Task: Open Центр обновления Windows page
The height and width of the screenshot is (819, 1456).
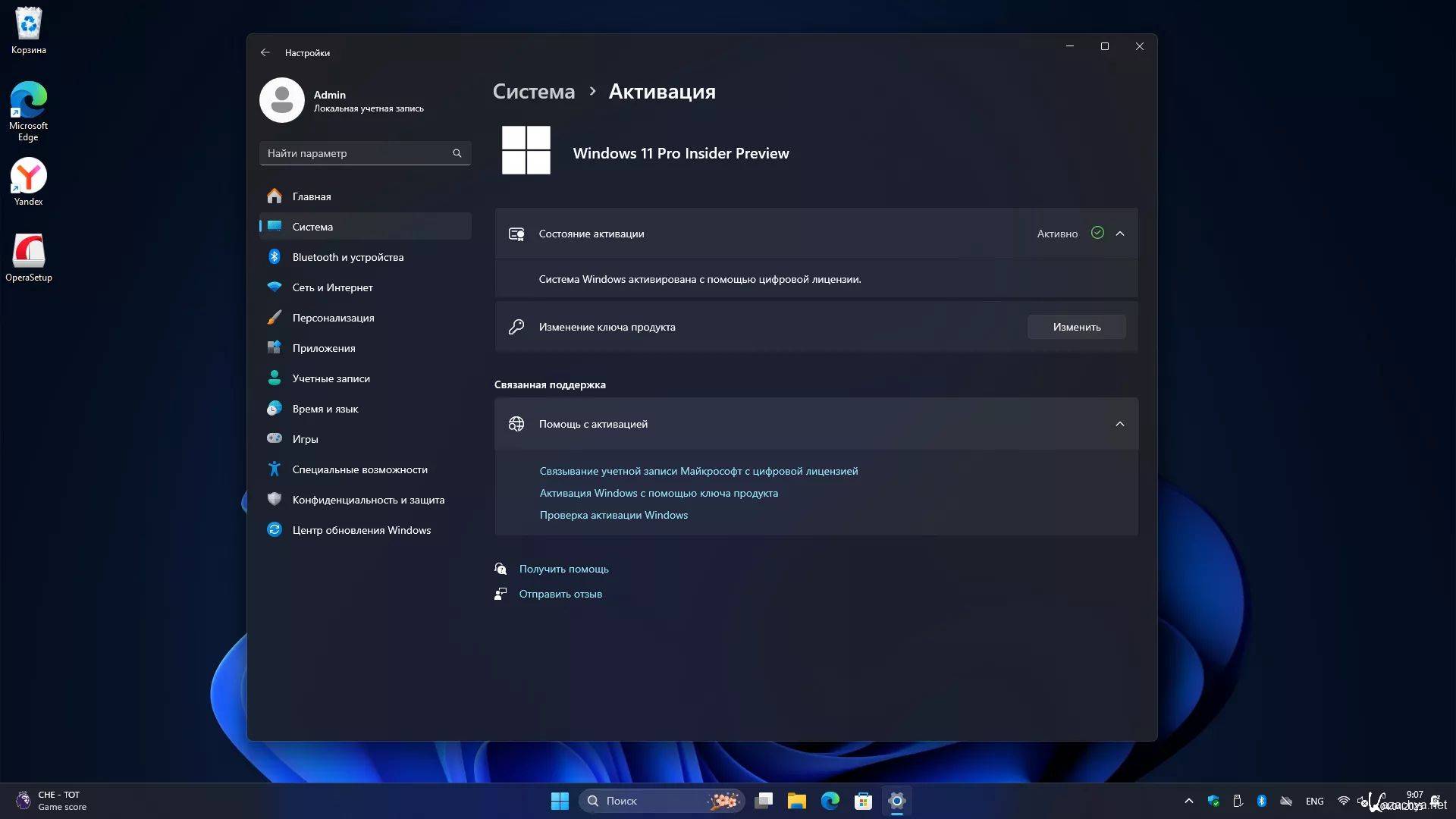Action: coord(361,530)
